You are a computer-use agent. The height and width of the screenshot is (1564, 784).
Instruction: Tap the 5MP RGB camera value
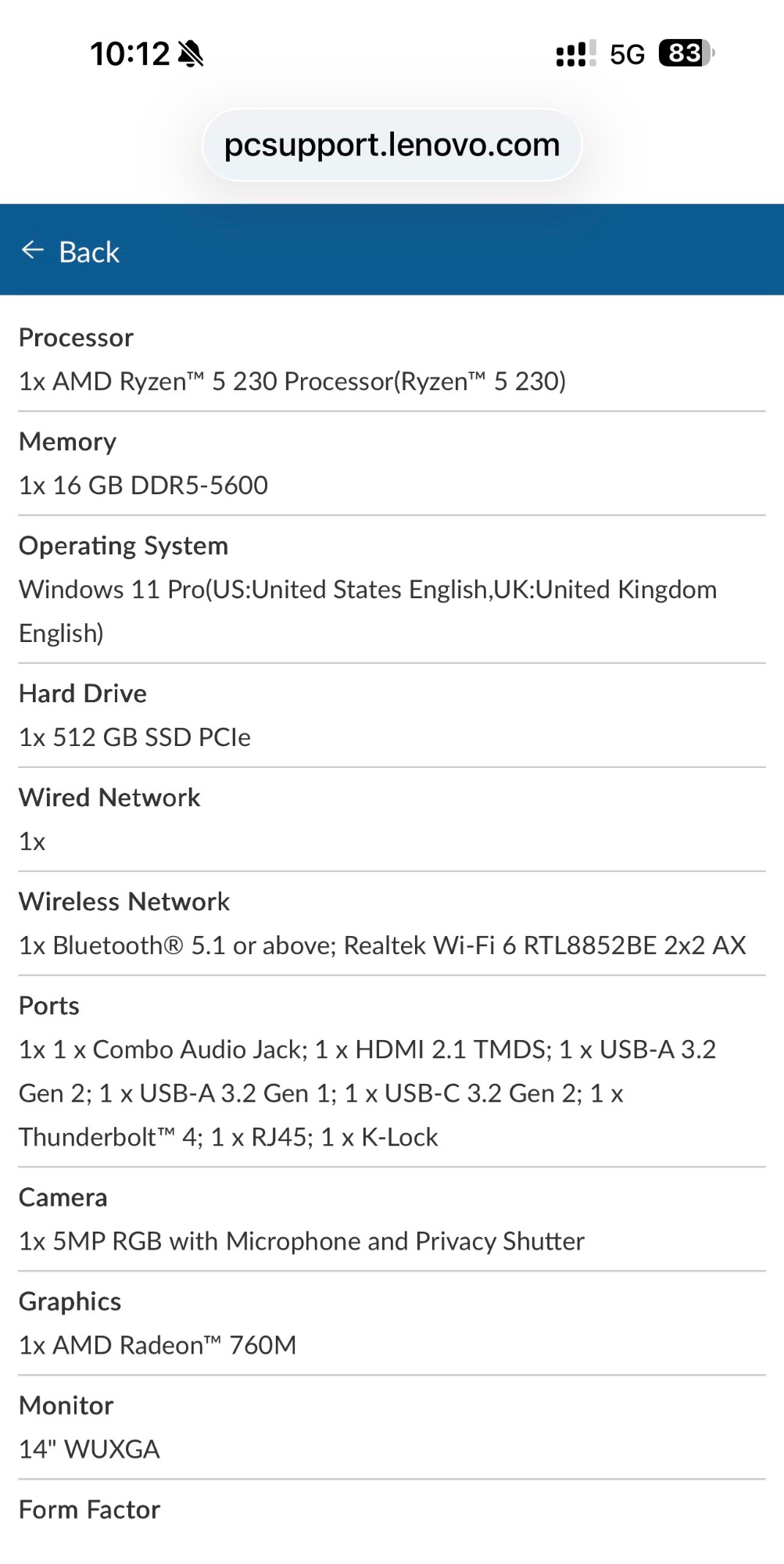[302, 1241]
